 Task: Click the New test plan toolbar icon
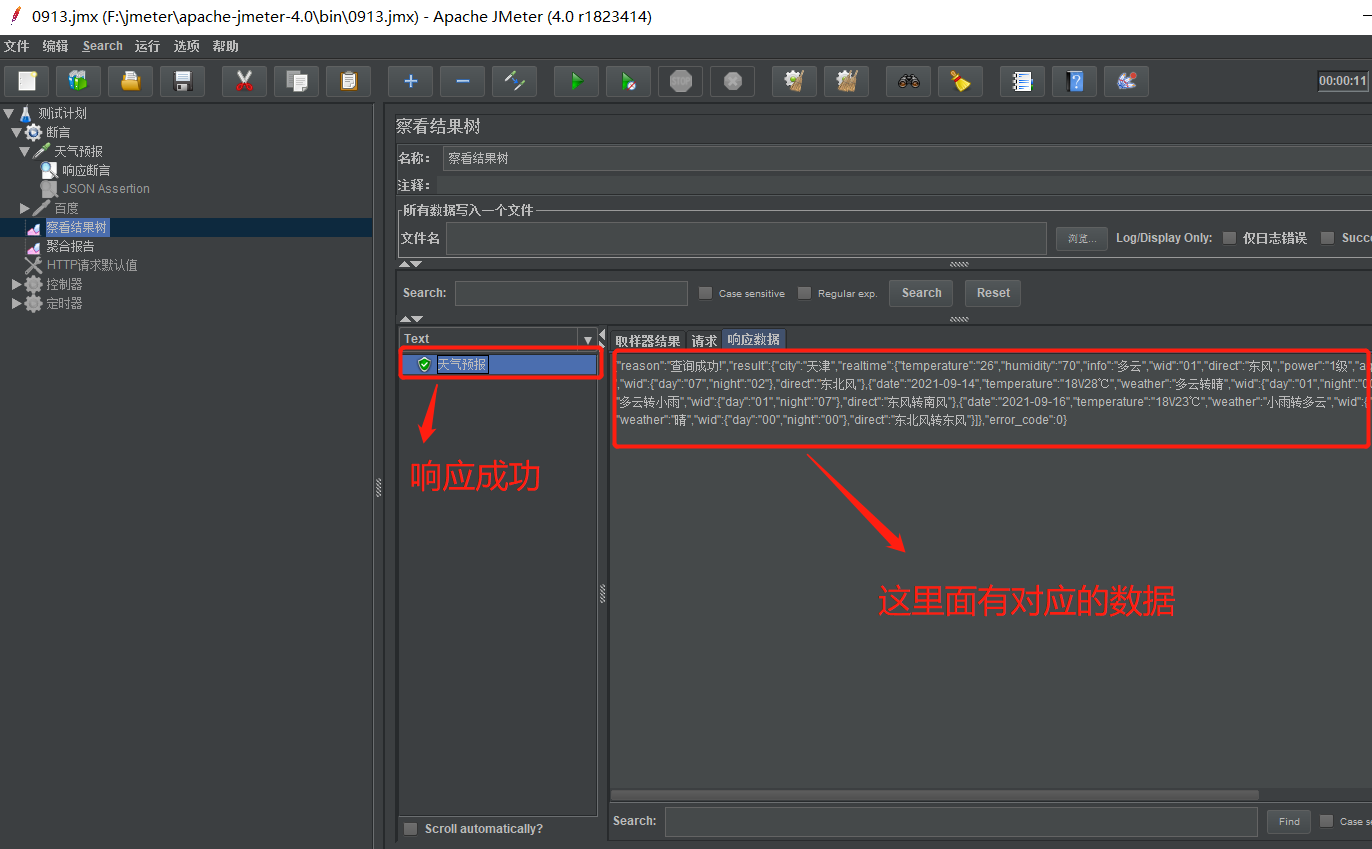27,81
